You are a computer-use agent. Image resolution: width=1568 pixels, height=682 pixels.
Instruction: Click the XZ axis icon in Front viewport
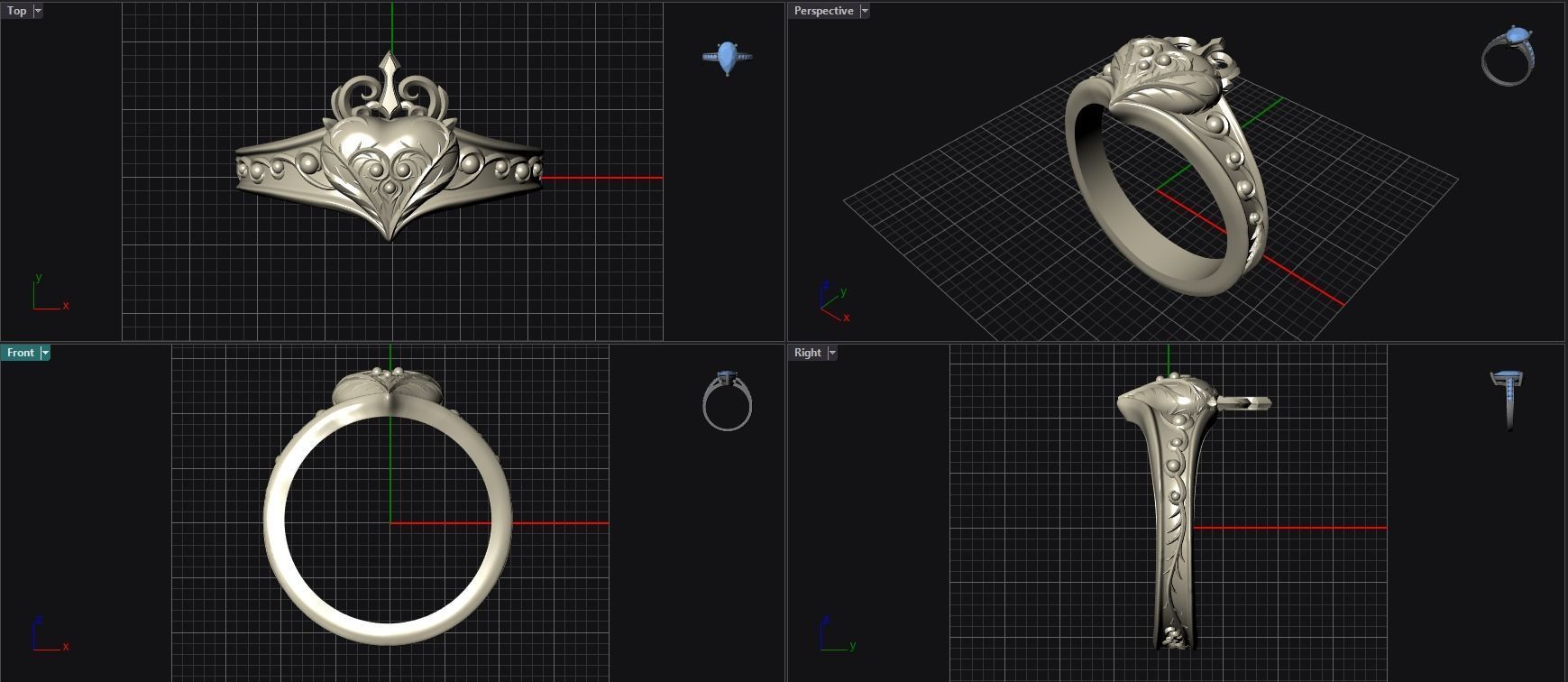click(x=50, y=633)
